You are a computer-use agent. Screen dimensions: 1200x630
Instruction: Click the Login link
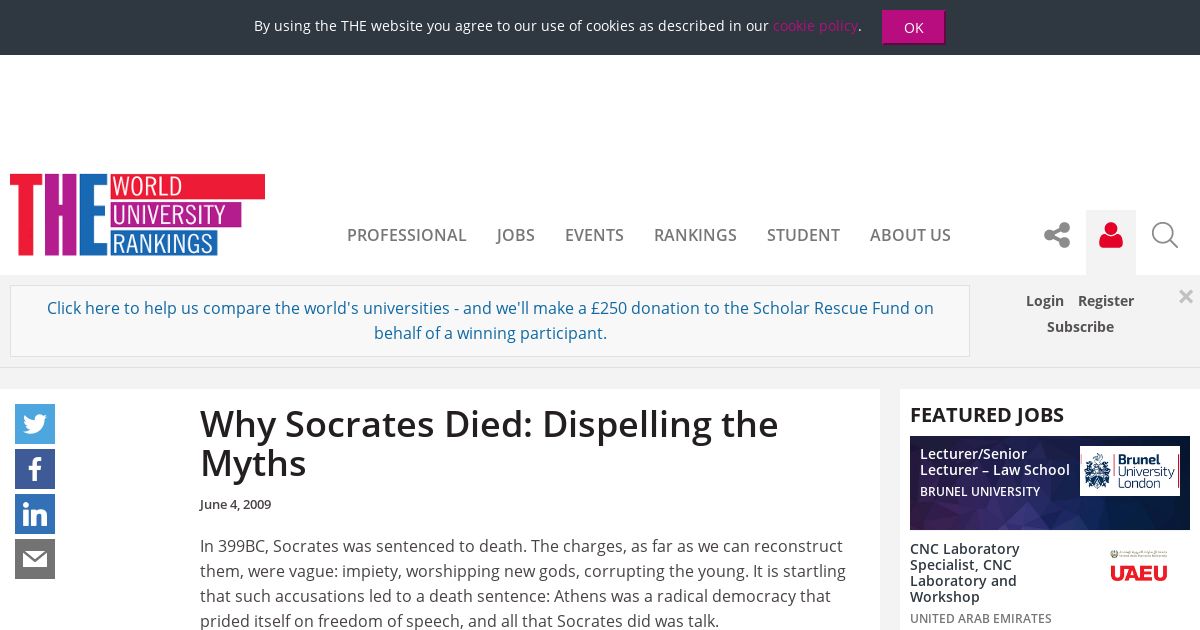tap(1045, 301)
